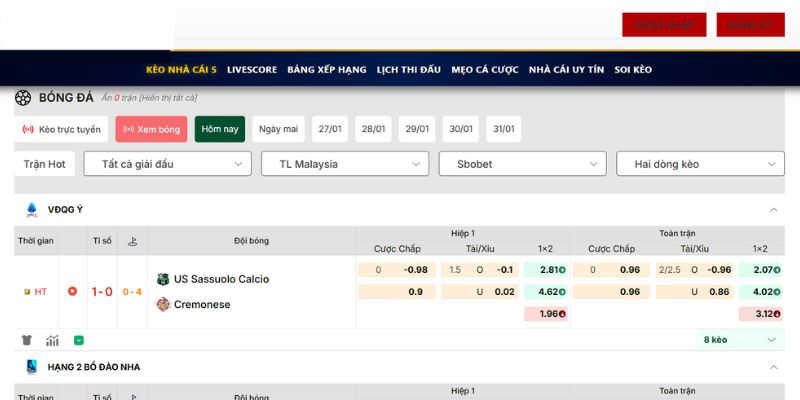Open the Tất cả giải đấu dropdown
800x400 pixels.
tap(167, 164)
